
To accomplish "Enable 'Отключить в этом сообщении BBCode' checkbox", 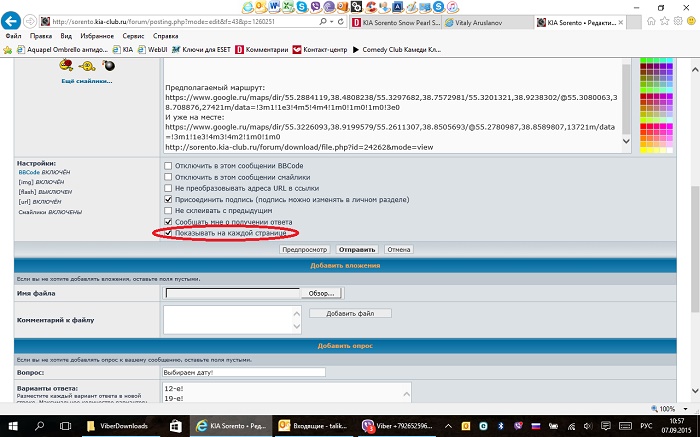I will [x=168, y=164].
